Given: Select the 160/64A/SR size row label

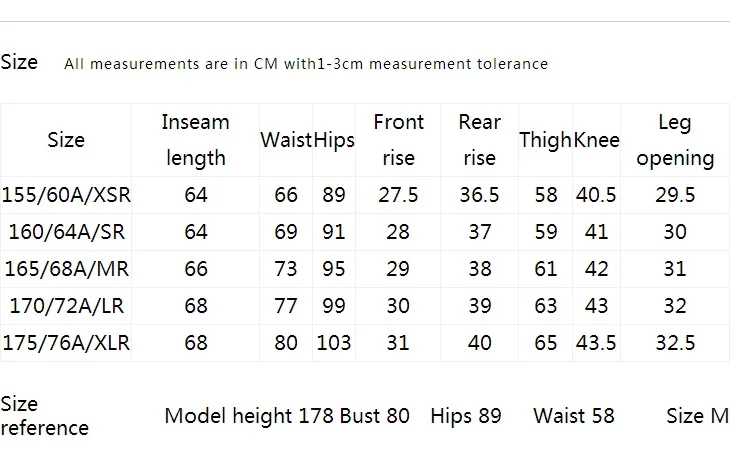Looking at the screenshot, I should pyautogui.click(x=66, y=232).
